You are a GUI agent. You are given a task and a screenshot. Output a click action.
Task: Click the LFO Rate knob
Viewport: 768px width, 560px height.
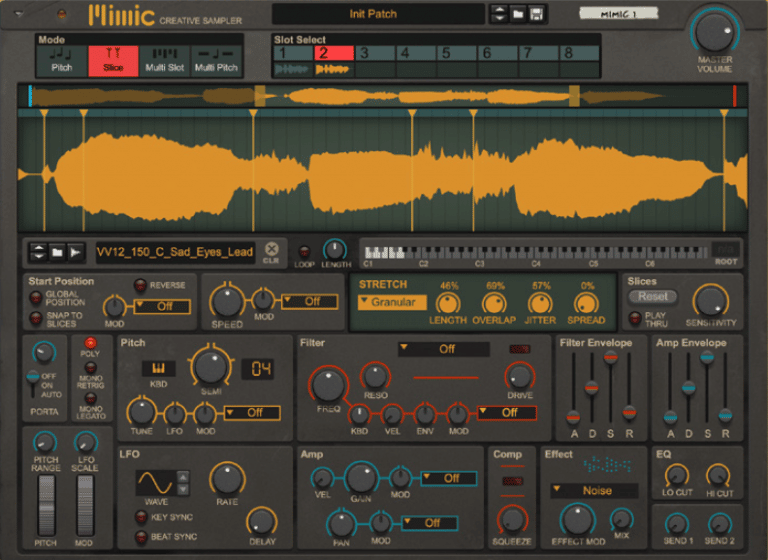click(227, 479)
